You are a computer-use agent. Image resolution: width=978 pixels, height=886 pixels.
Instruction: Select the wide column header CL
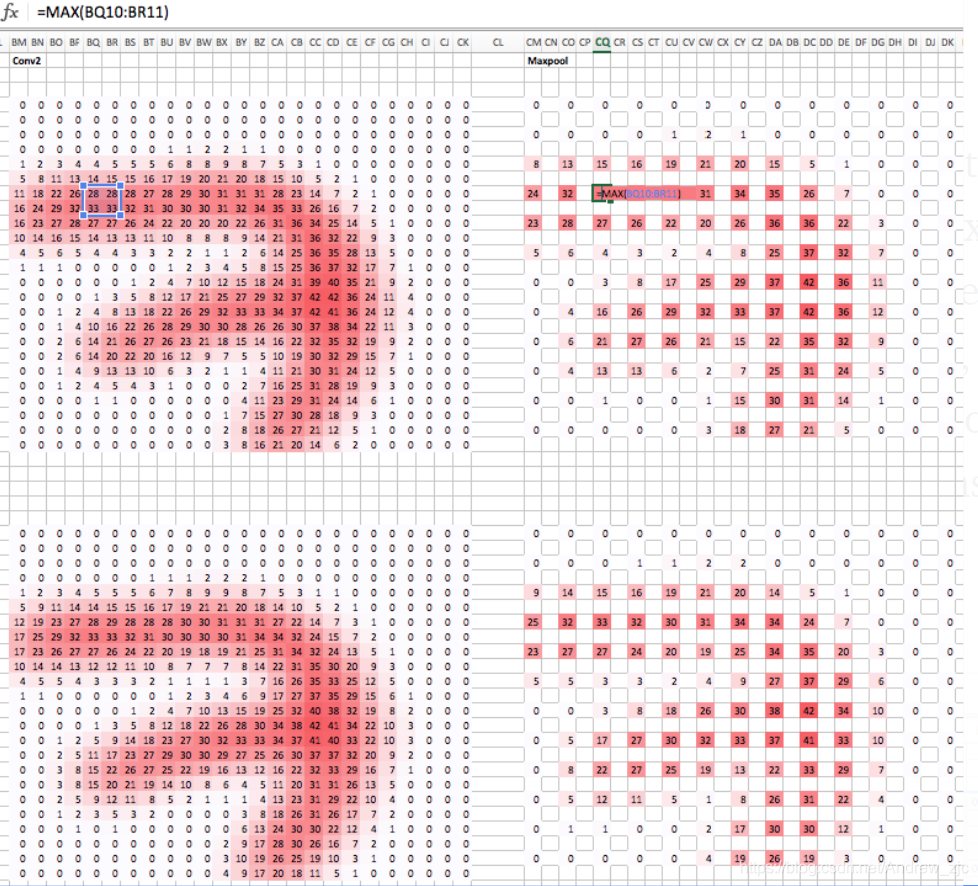[498, 42]
